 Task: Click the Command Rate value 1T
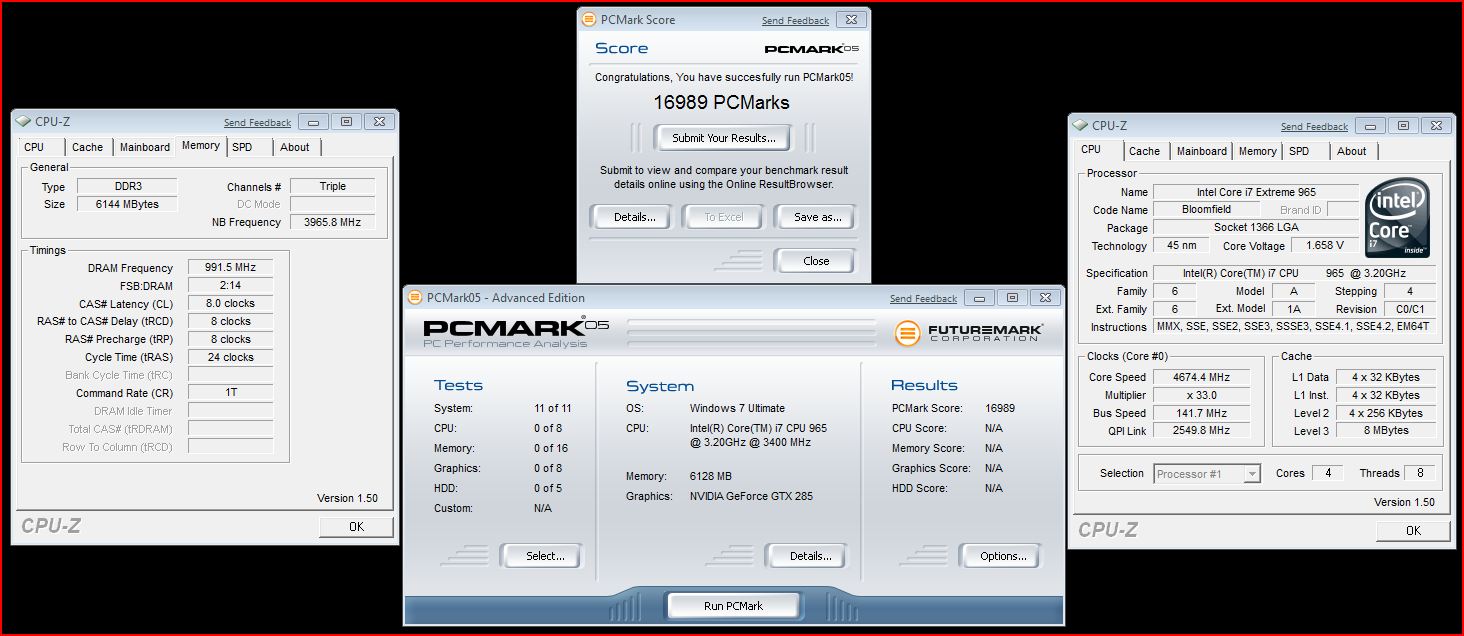tap(230, 393)
